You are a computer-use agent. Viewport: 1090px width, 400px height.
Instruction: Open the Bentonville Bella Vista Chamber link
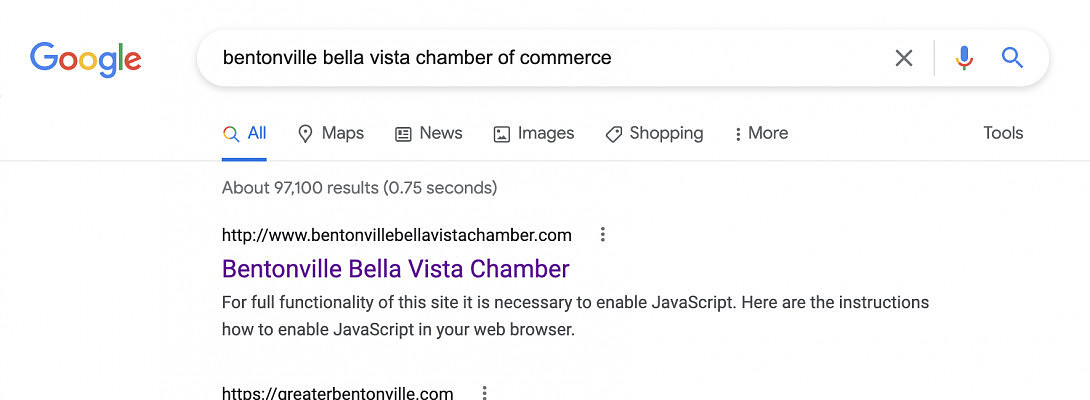pos(395,269)
